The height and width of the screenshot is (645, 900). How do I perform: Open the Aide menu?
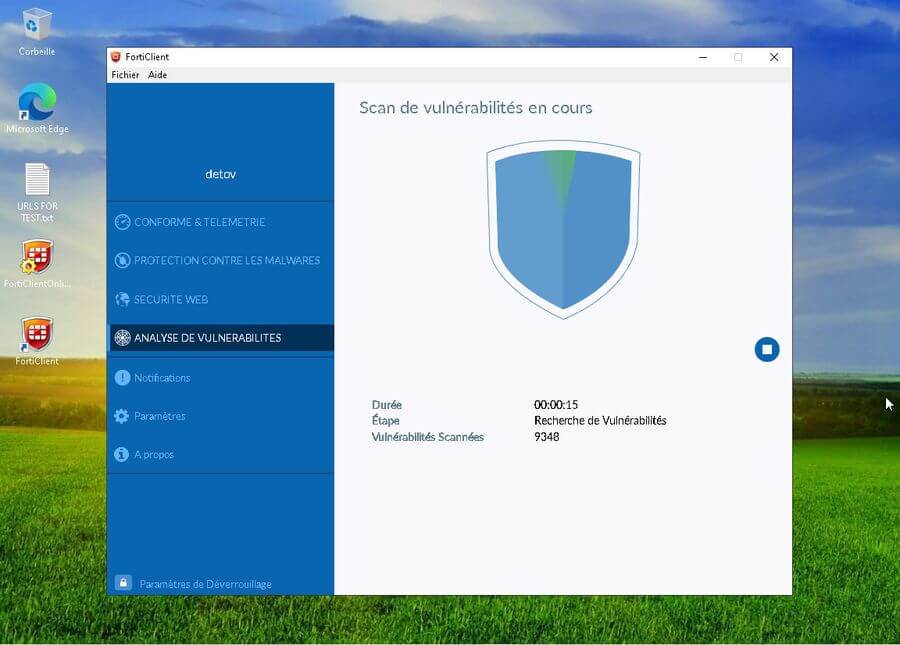pyautogui.click(x=157, y=75)
